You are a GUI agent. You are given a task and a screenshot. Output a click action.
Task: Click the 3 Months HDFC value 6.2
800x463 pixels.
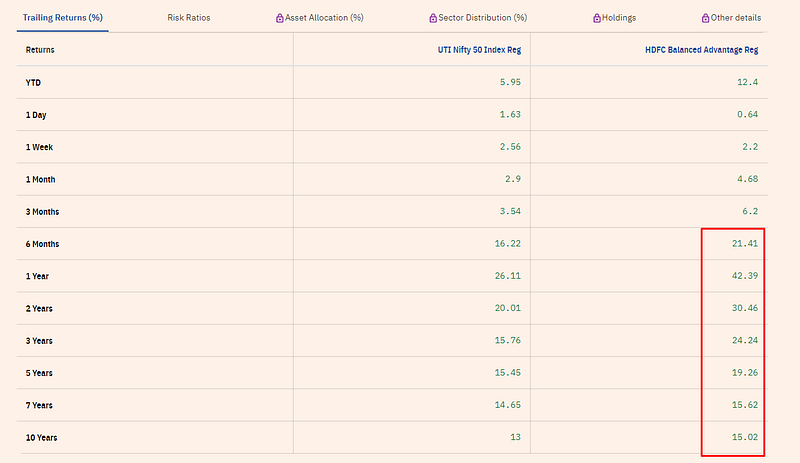pyautogui.click(x=750, y=211)
